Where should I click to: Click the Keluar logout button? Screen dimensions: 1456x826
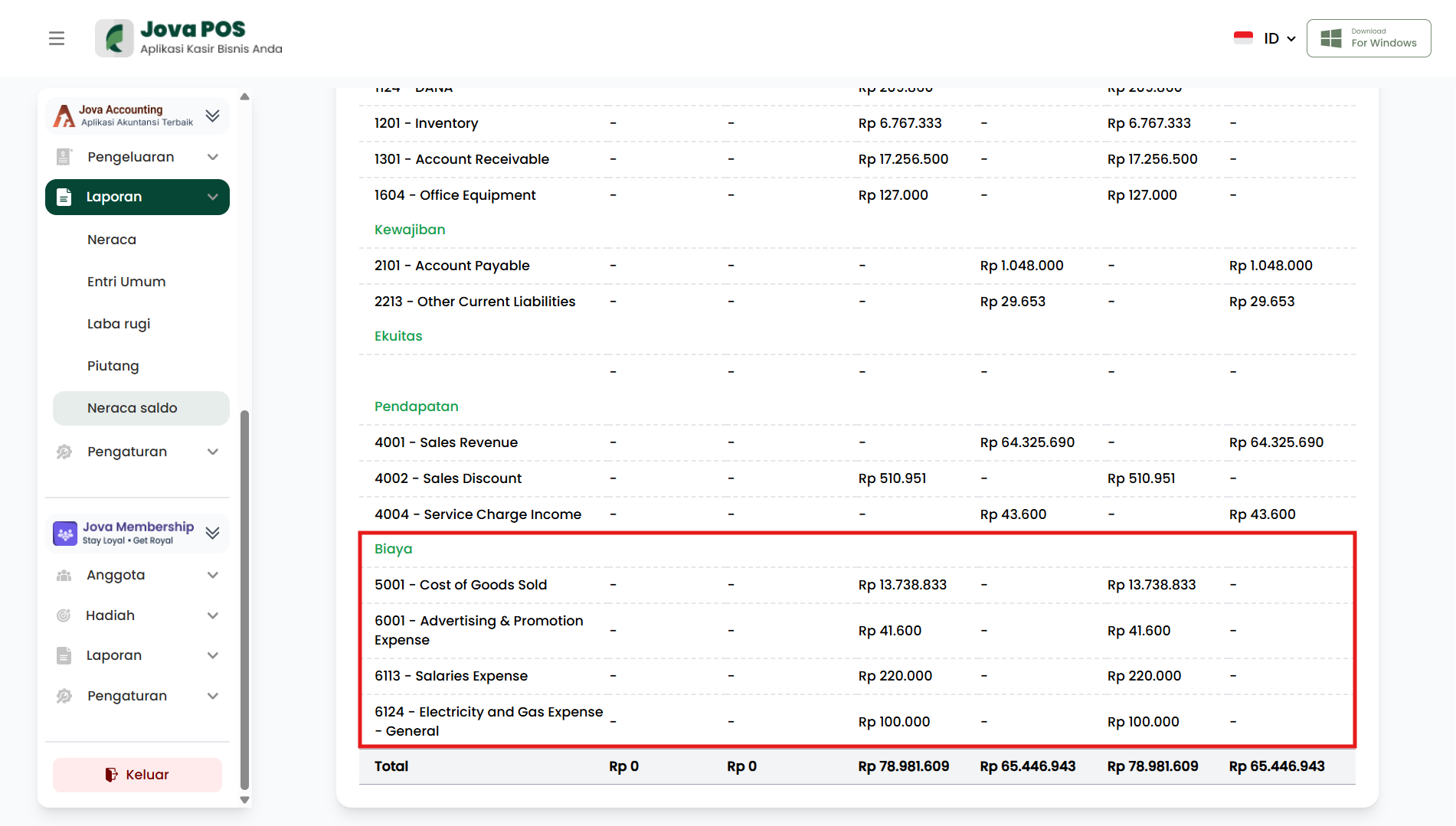[x=137, y=775]
